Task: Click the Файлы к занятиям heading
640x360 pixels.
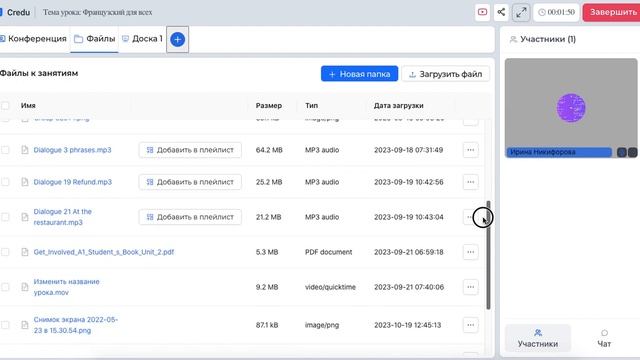Action: 39,73
